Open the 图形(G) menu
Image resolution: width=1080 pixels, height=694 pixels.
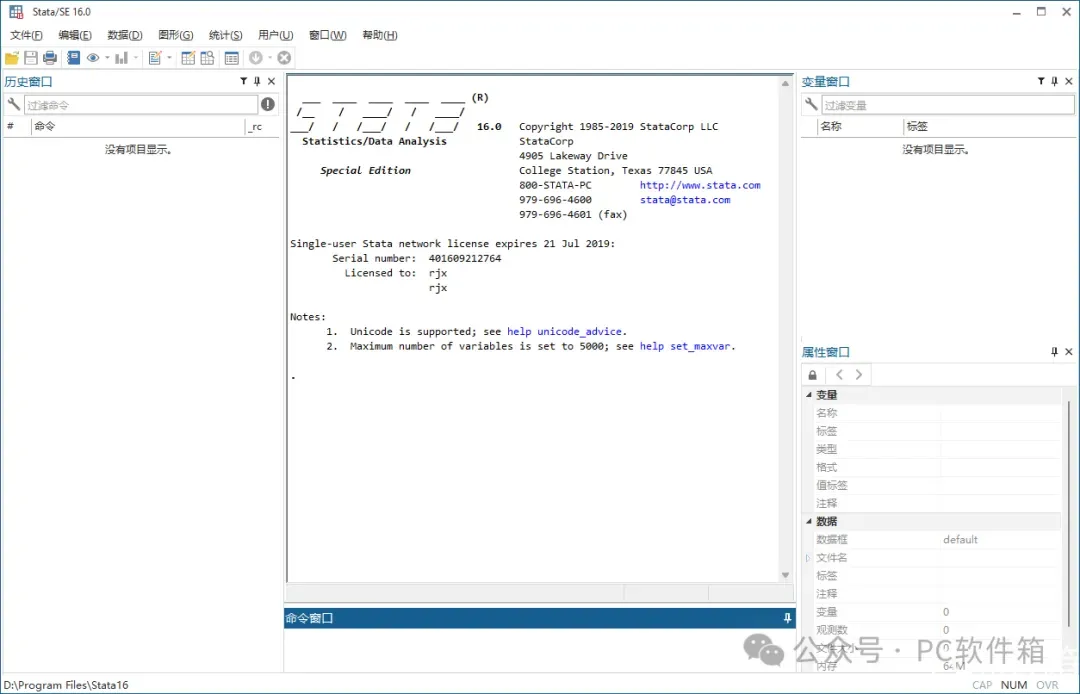176,35
